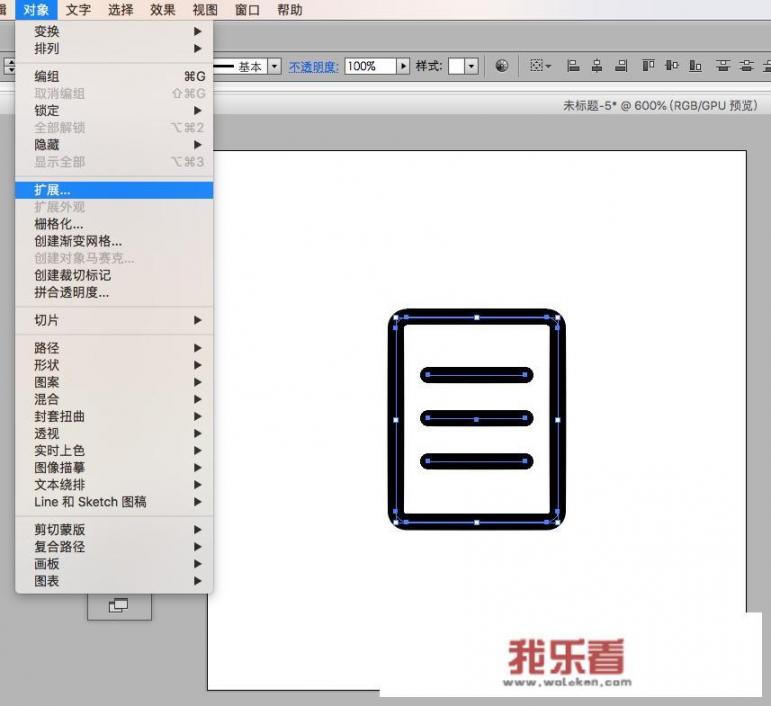Click Horizontal Align Right icon
Viewport: 771px width, 706px height.
click(x=621, y=65)
